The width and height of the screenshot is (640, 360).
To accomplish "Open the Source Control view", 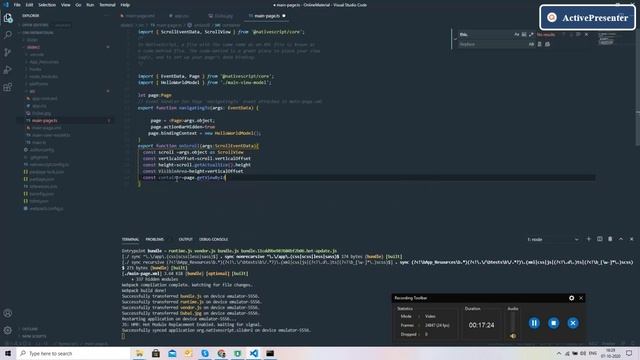I will 8,52.
